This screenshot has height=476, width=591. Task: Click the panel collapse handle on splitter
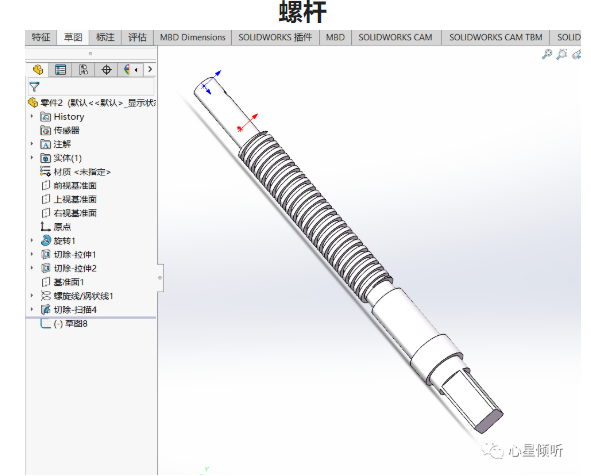(x=160, y=278)
